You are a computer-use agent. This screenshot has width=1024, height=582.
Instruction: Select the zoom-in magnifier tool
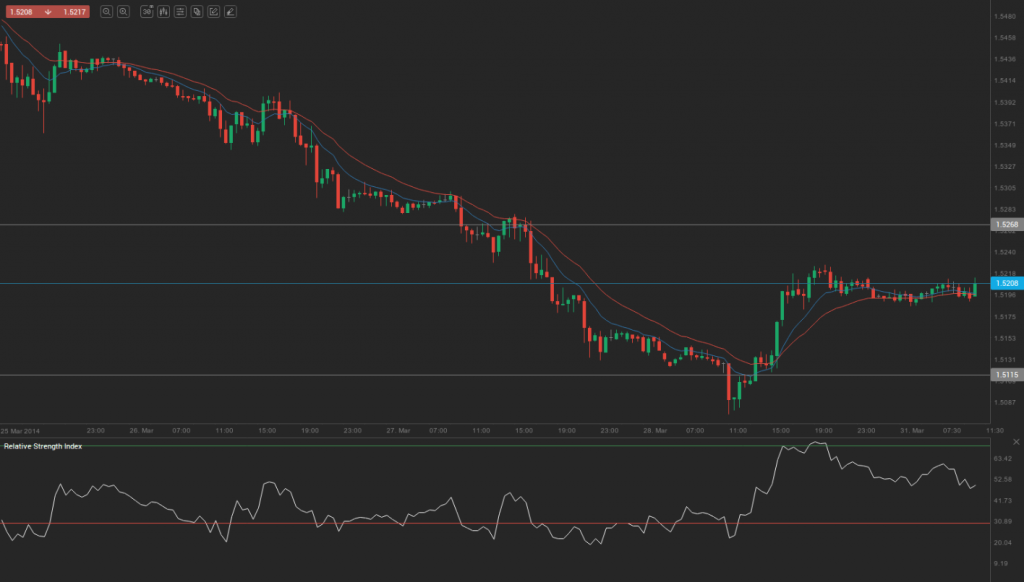pyautogui.click(x=107, y=12)
